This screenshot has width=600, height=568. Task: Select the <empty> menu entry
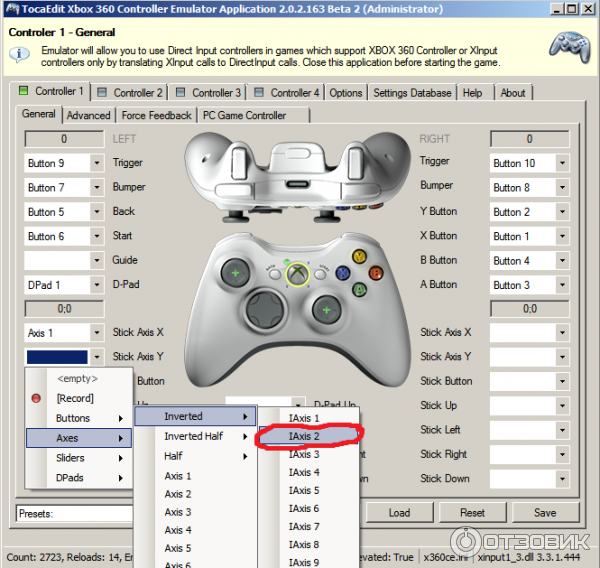click(x=77, y=378)
